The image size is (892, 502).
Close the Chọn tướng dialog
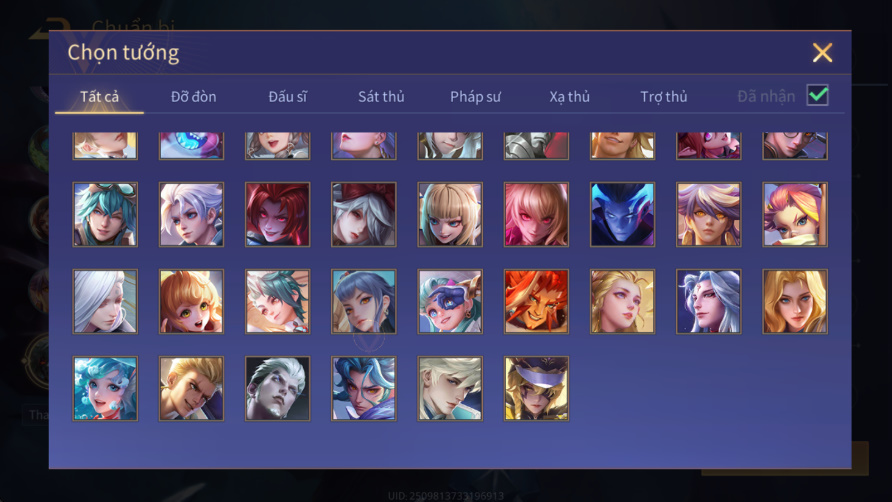(x=822, y=53)
